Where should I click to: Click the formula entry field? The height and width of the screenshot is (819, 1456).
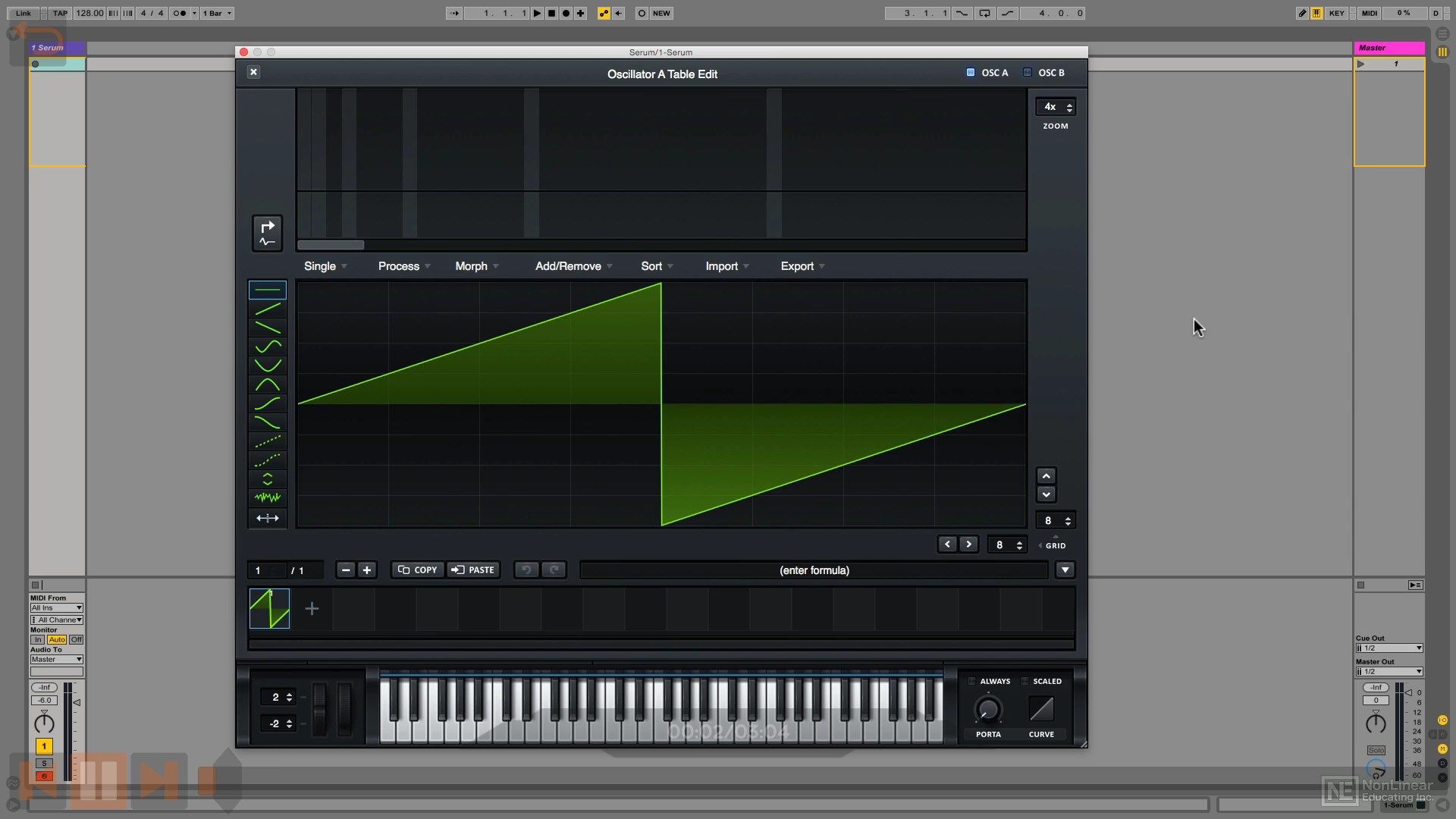pyautogui.click(x=814, y=570)
